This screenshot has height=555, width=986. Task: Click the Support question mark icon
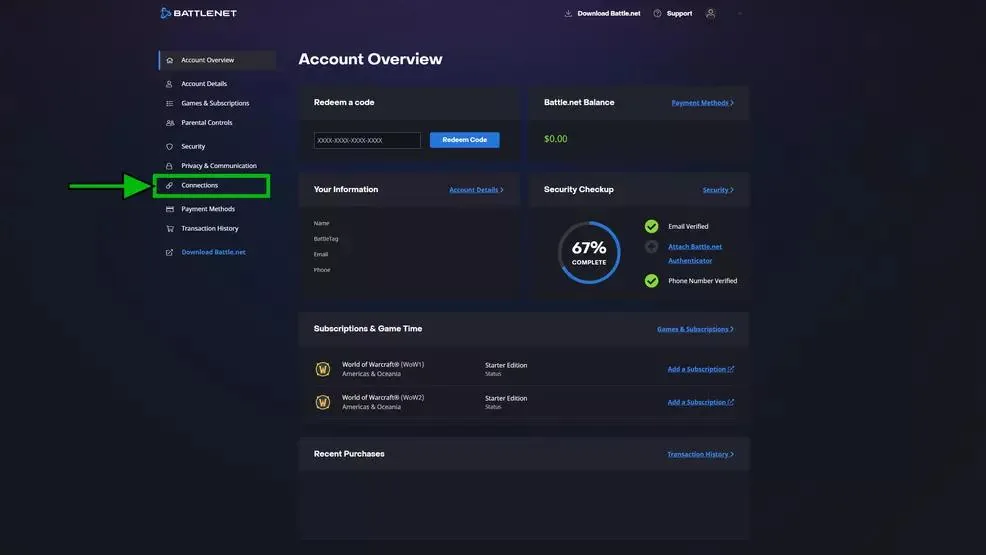pyautogui.click(x=657, y=13)
